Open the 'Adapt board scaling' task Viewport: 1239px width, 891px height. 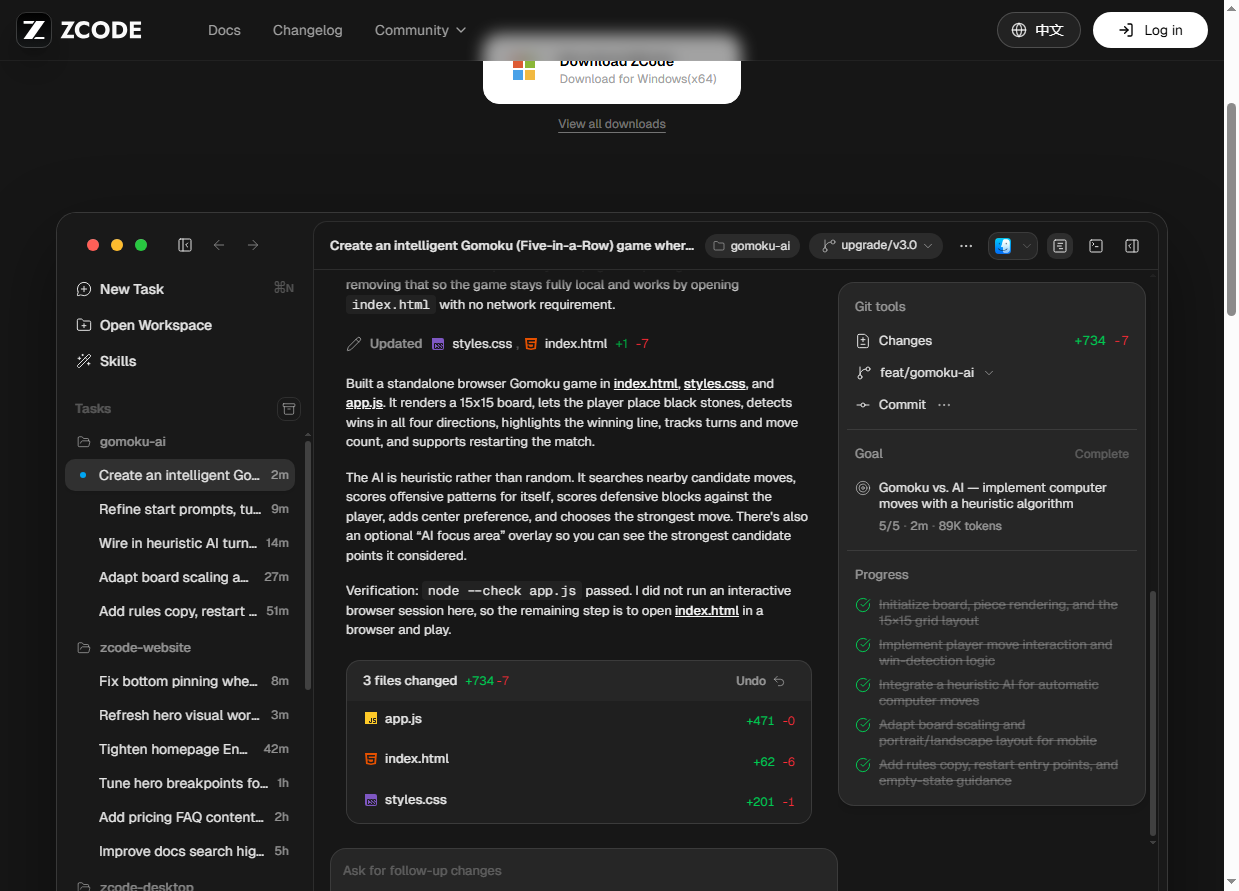click(181, 577)
